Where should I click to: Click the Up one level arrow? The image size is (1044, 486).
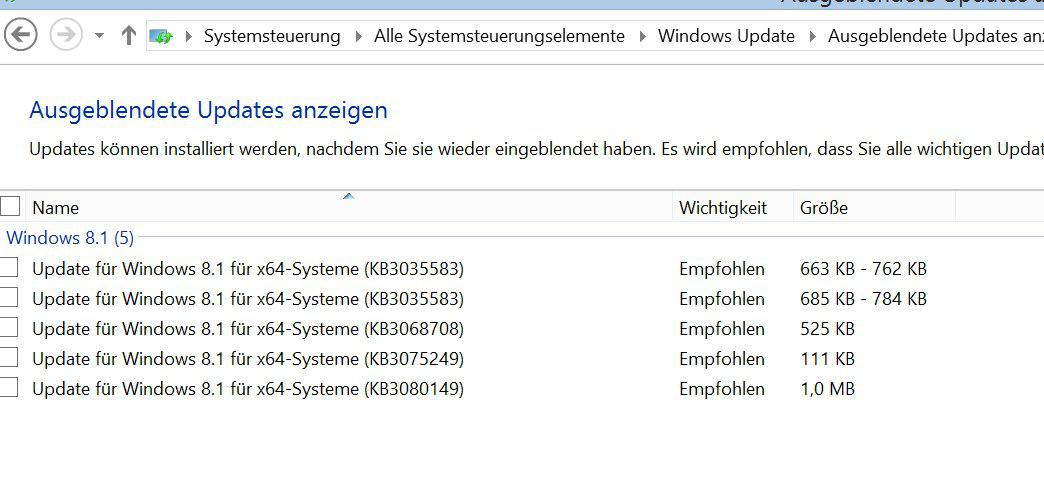click(128, 36)
